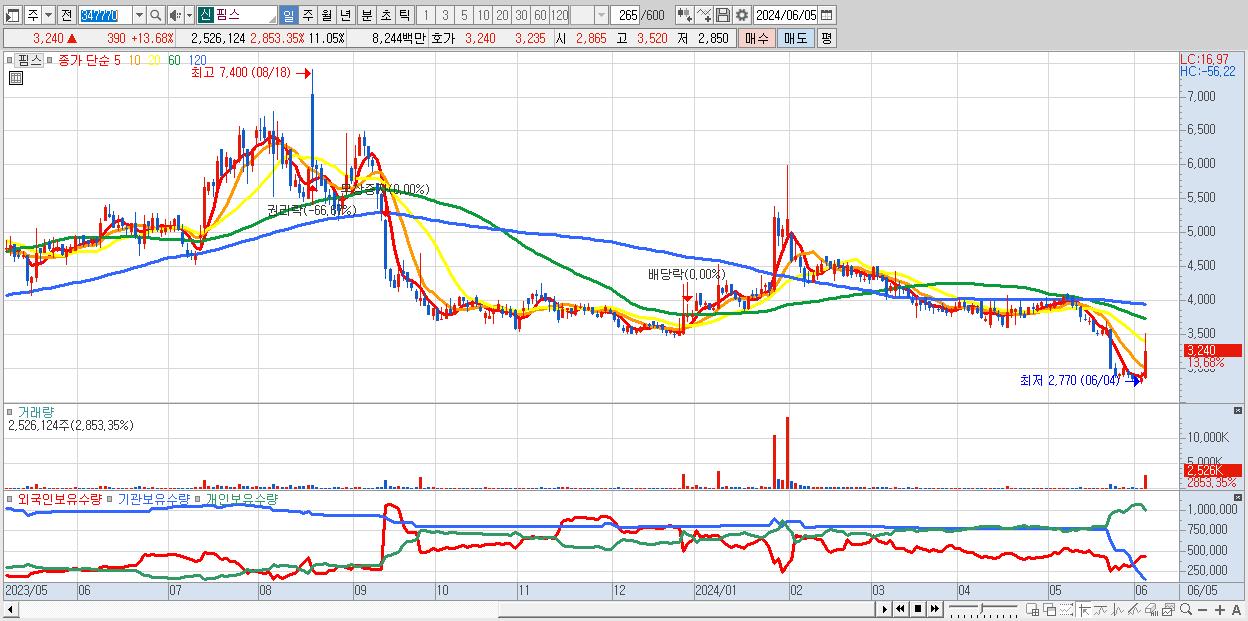Click the wave line analysis icon
This screenshot has height=621, width=1248.
(1118, 609)
